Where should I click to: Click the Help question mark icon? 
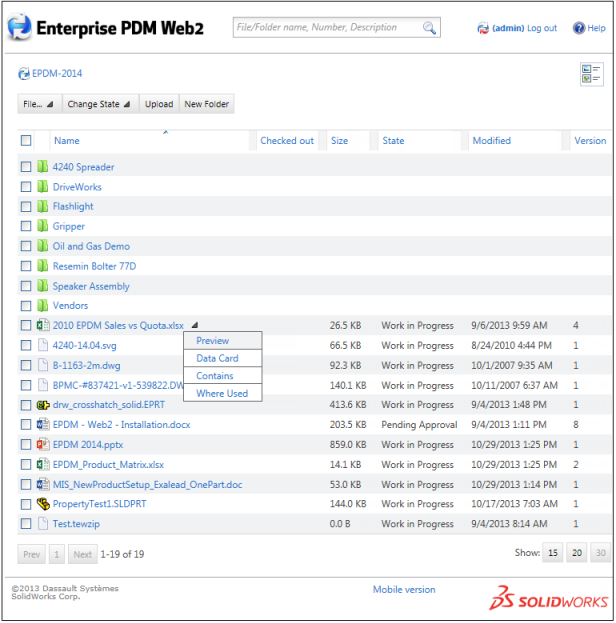tap(578, 28)
